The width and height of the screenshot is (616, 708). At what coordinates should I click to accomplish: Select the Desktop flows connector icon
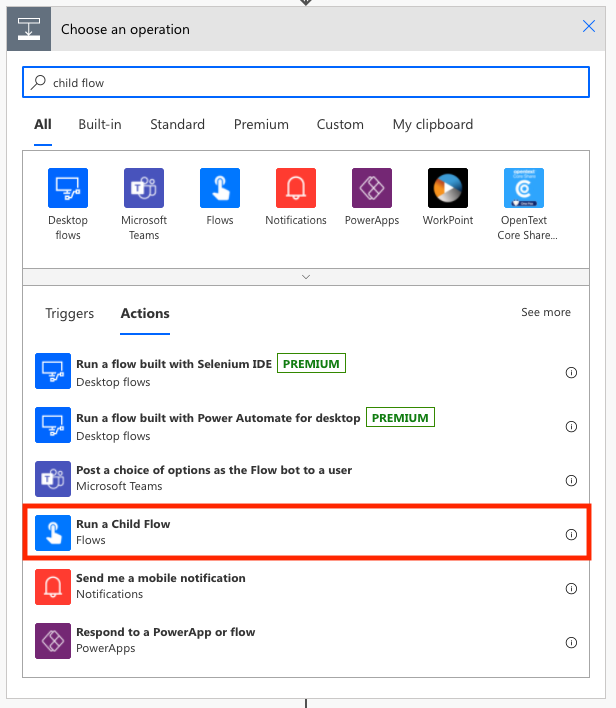tap(68, 188)
